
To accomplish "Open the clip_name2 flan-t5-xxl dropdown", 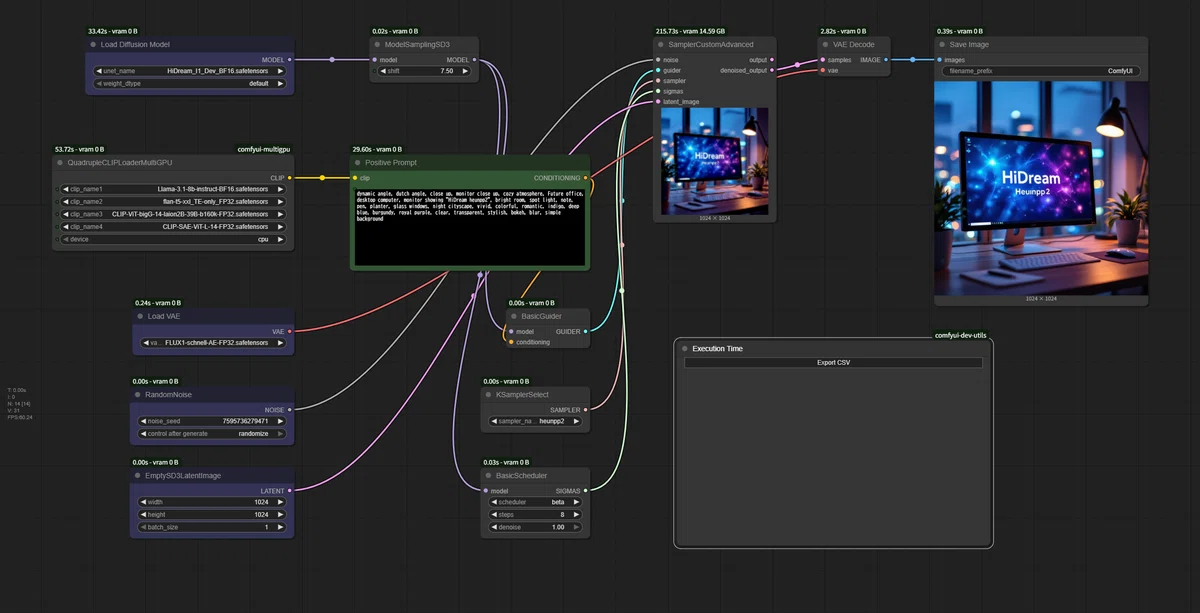I will coord(173,202).
